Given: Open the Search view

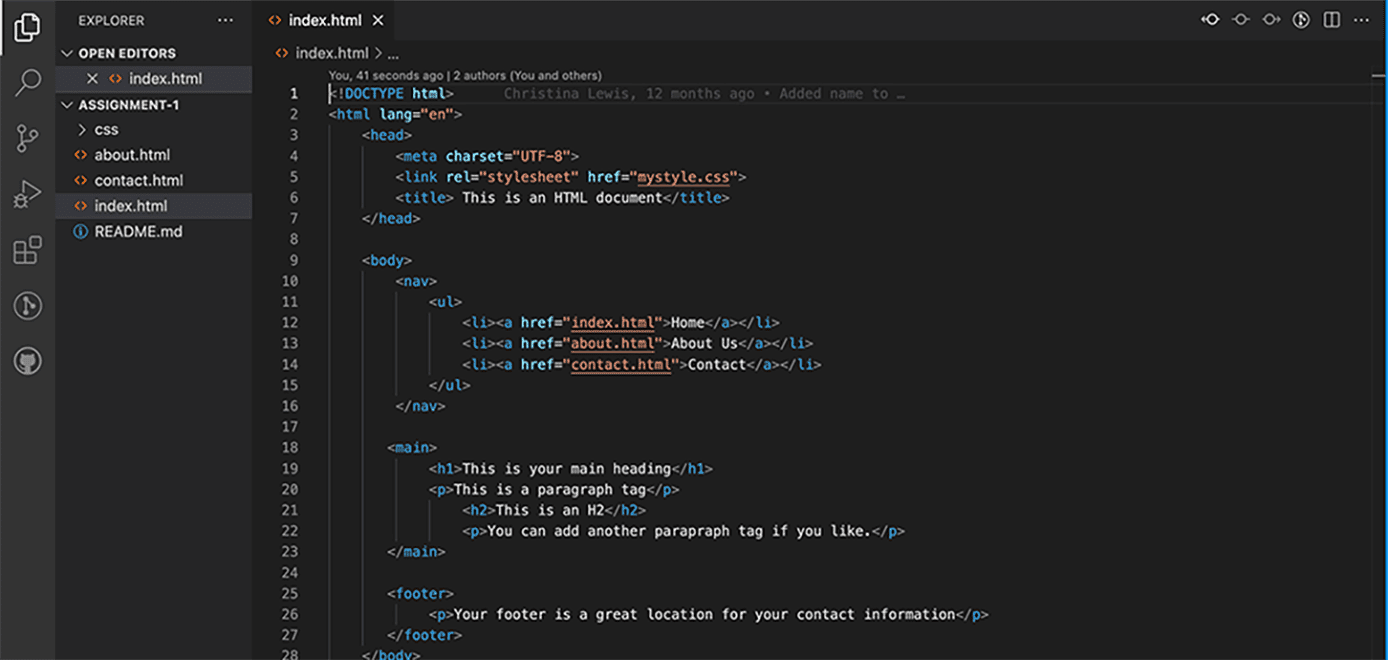Looking at the screenshot, I should 27,83.
